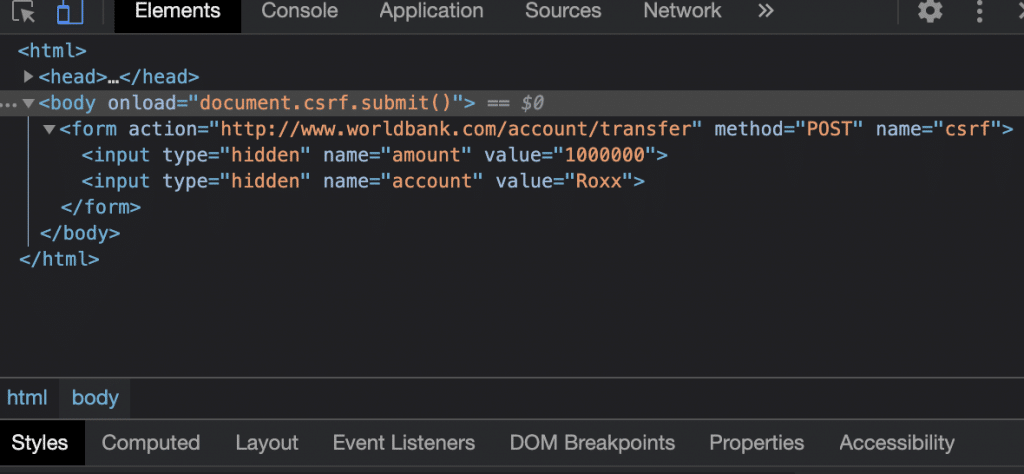
Task: Open the Event Listeners pane tab
Action: click(404, 443)
